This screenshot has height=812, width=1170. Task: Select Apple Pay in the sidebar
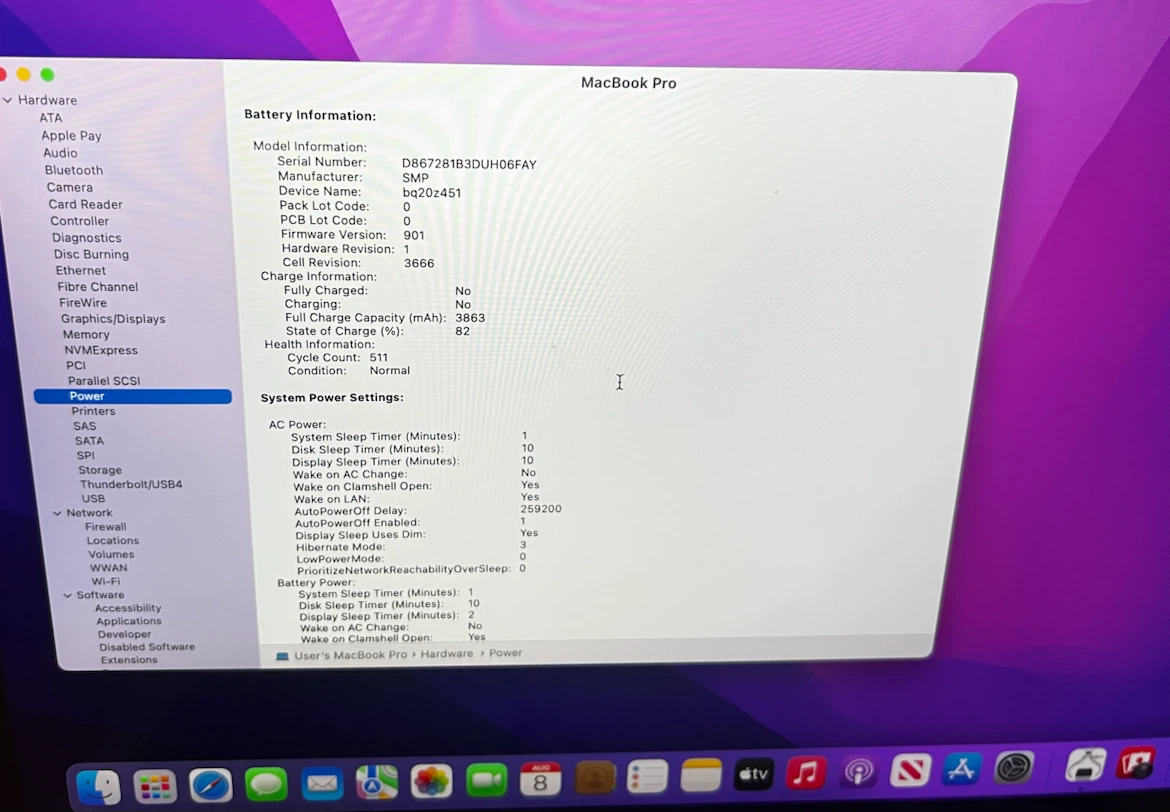(x=71, y=136)
